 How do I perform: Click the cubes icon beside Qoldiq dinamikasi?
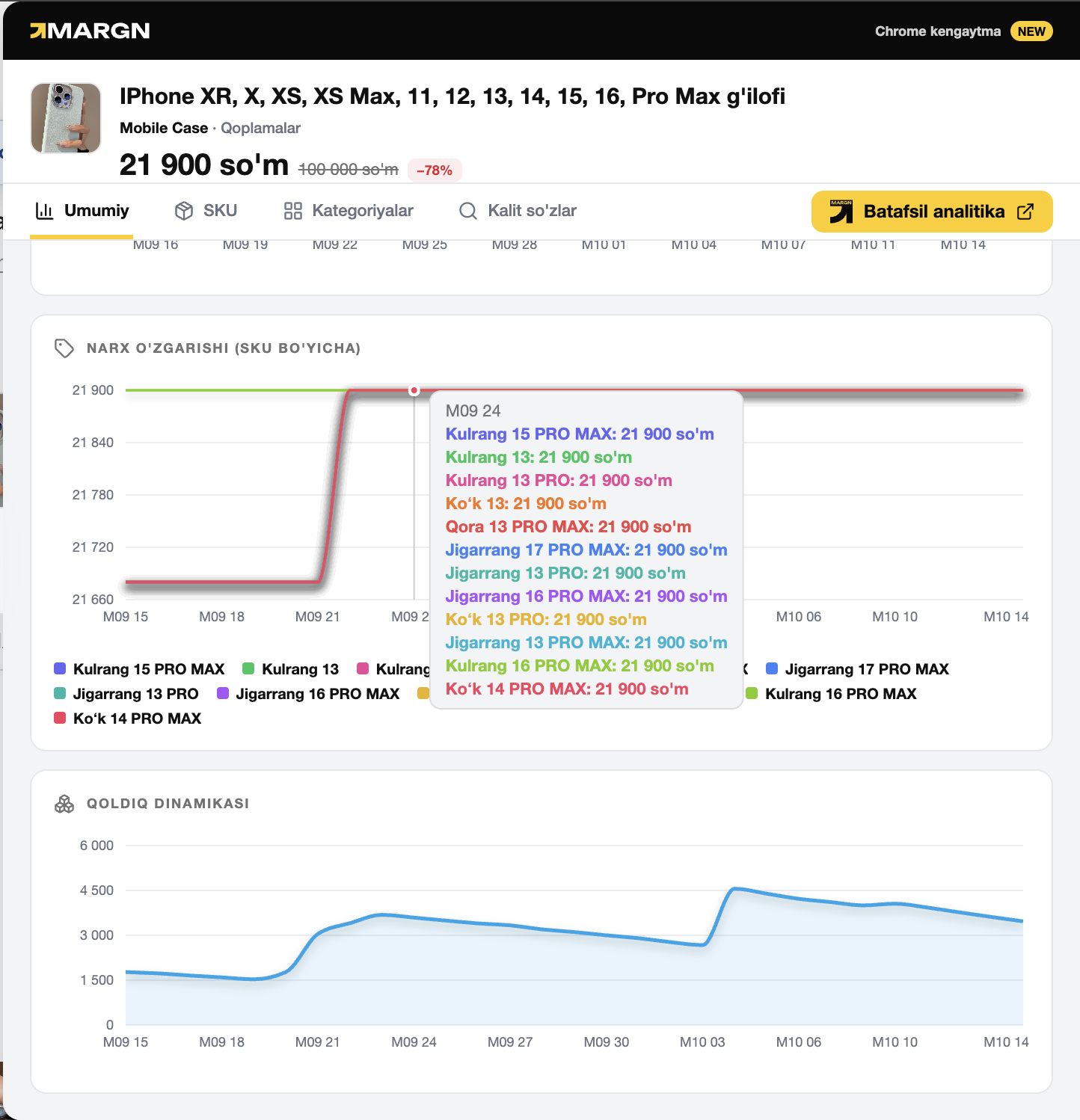pyautogui.click(x=64, y=804)
